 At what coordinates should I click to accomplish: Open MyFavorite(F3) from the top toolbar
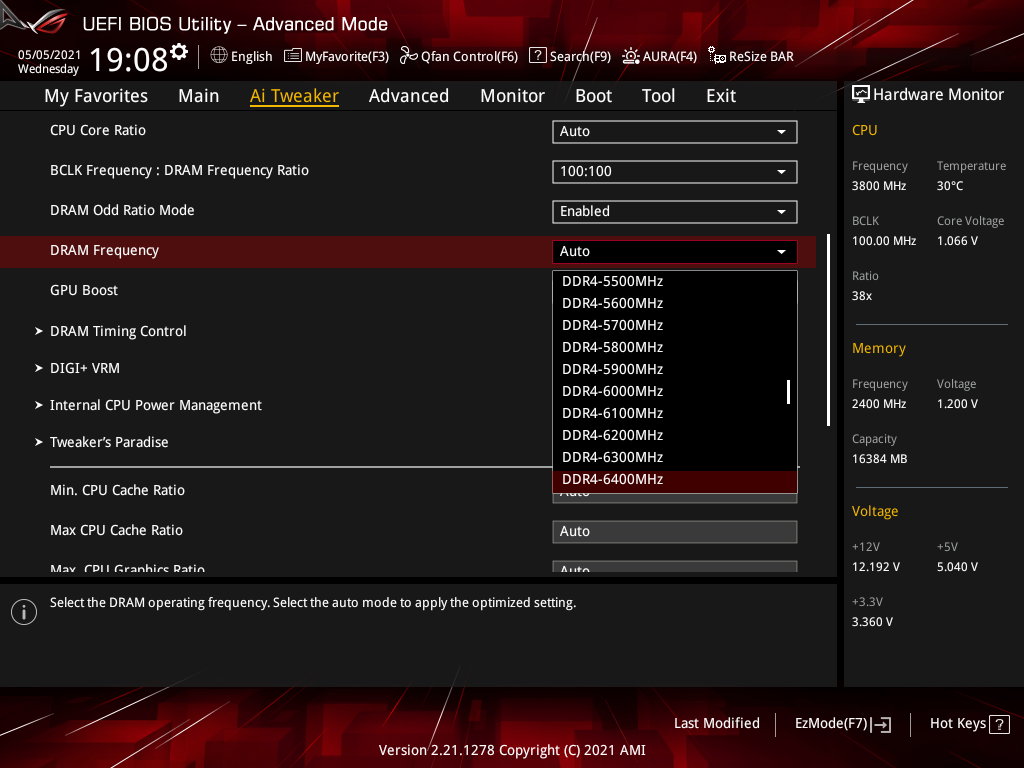293,56
